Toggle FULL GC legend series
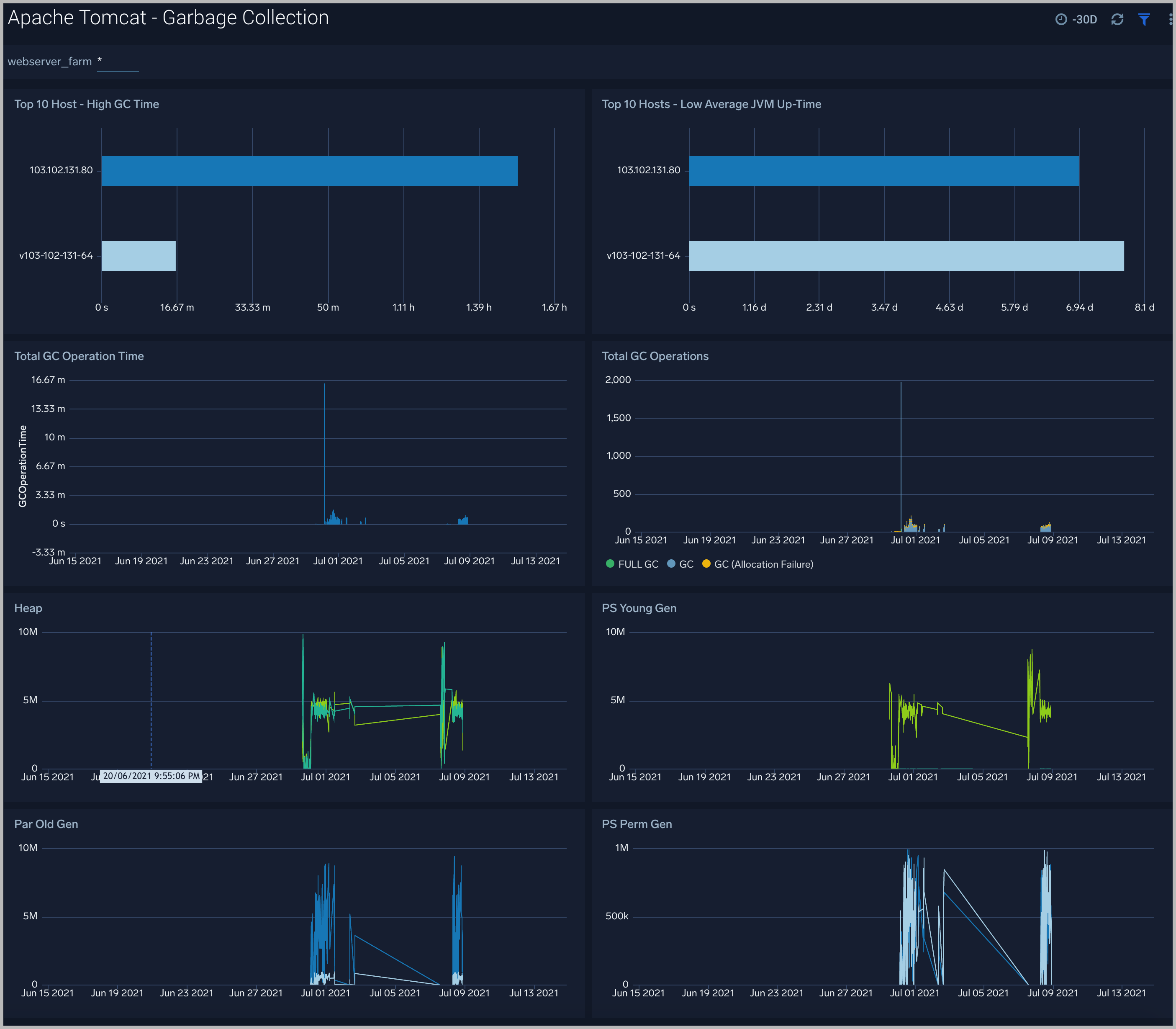 click(x=637, y=564)
